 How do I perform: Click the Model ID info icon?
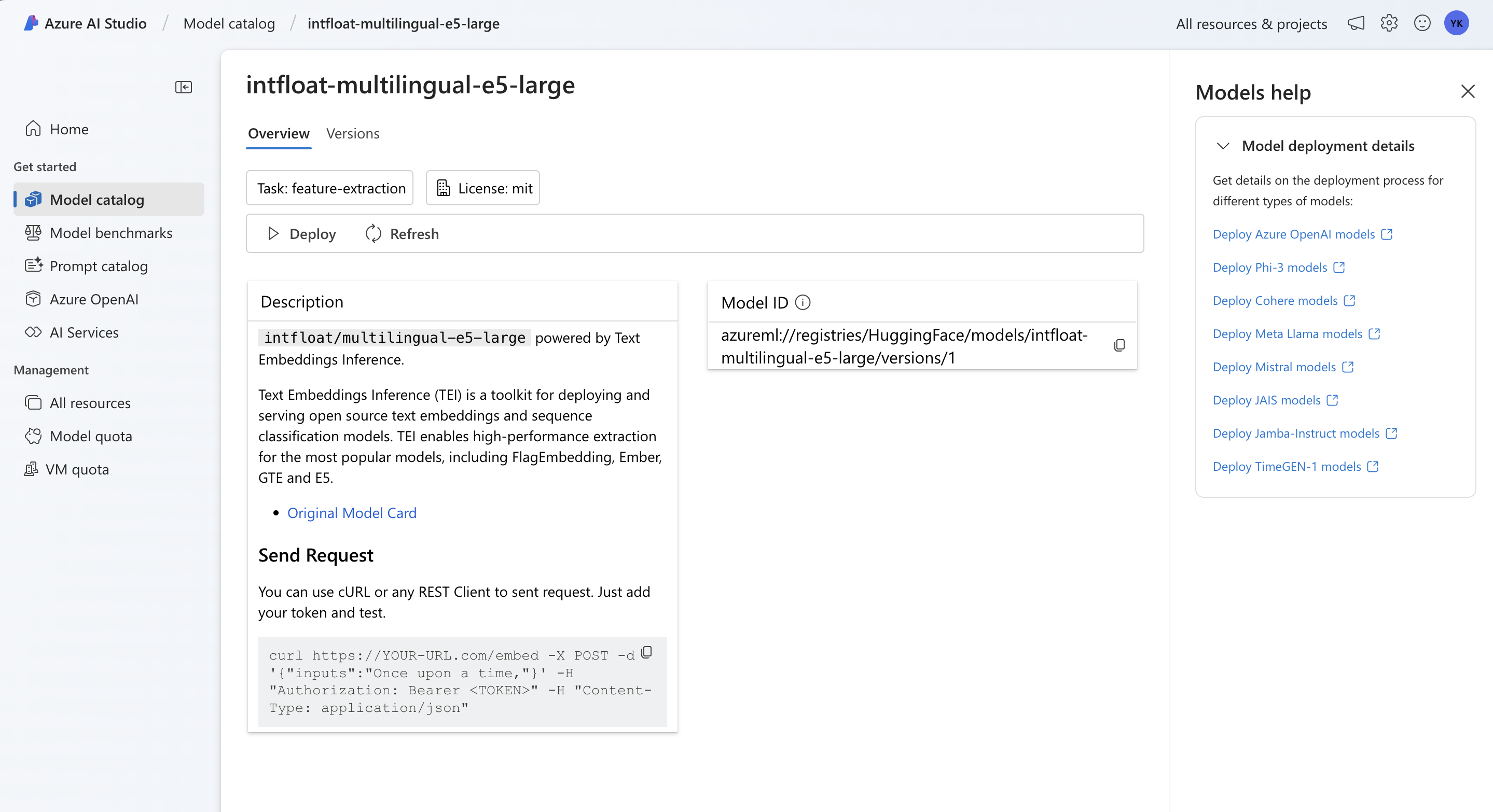pos(803,302)
